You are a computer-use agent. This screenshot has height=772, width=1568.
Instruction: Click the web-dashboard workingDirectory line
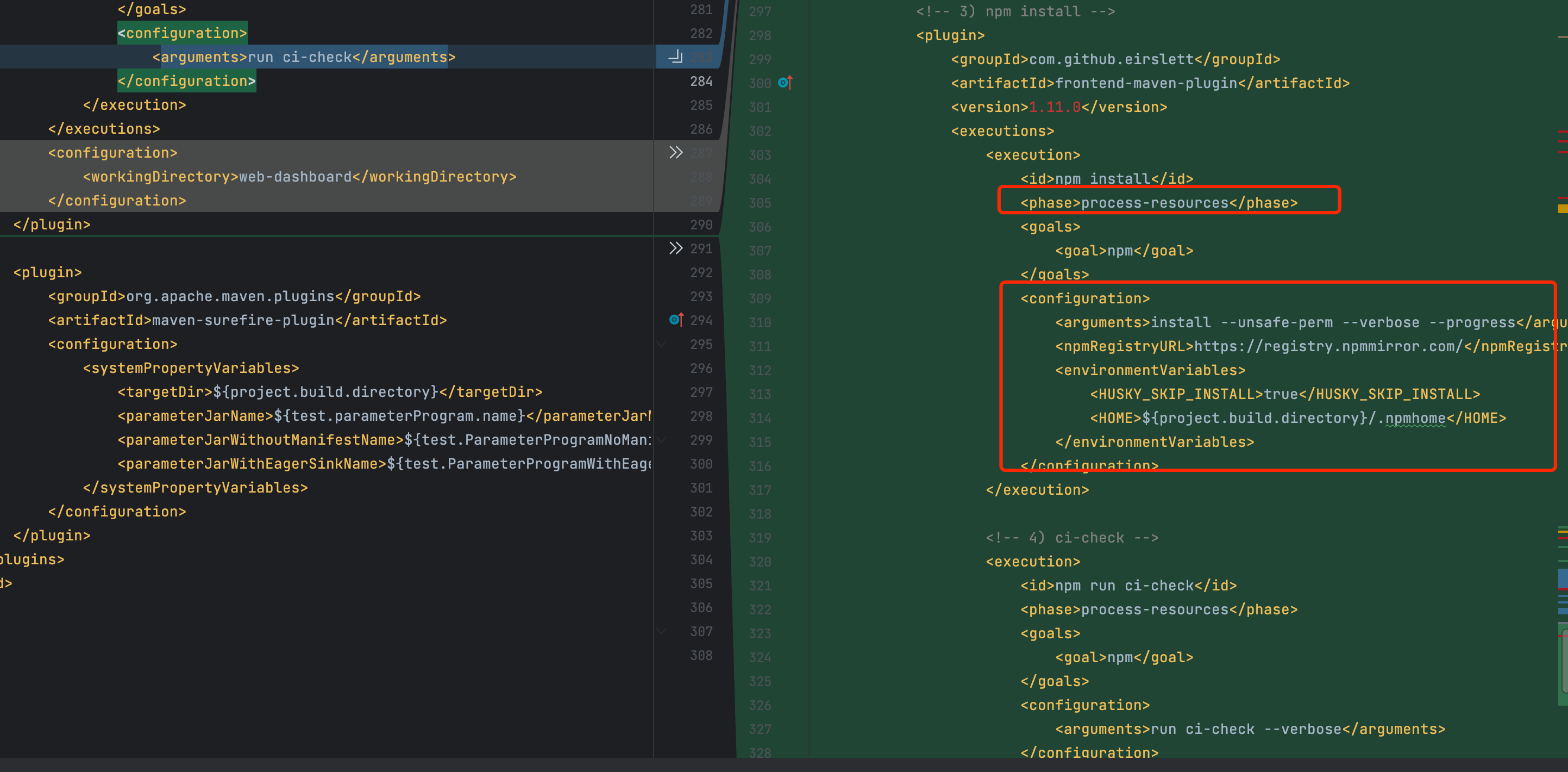pos(299,177)
